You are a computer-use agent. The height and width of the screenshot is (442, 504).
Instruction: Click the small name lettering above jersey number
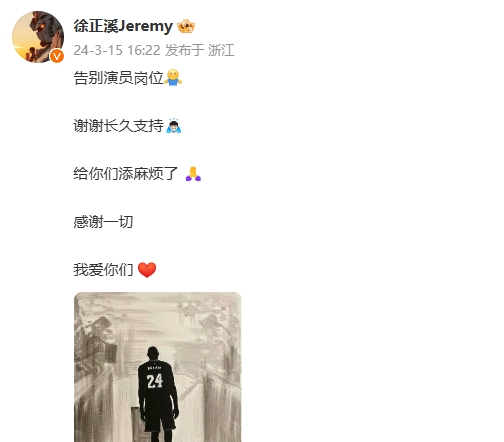(154, 368)
